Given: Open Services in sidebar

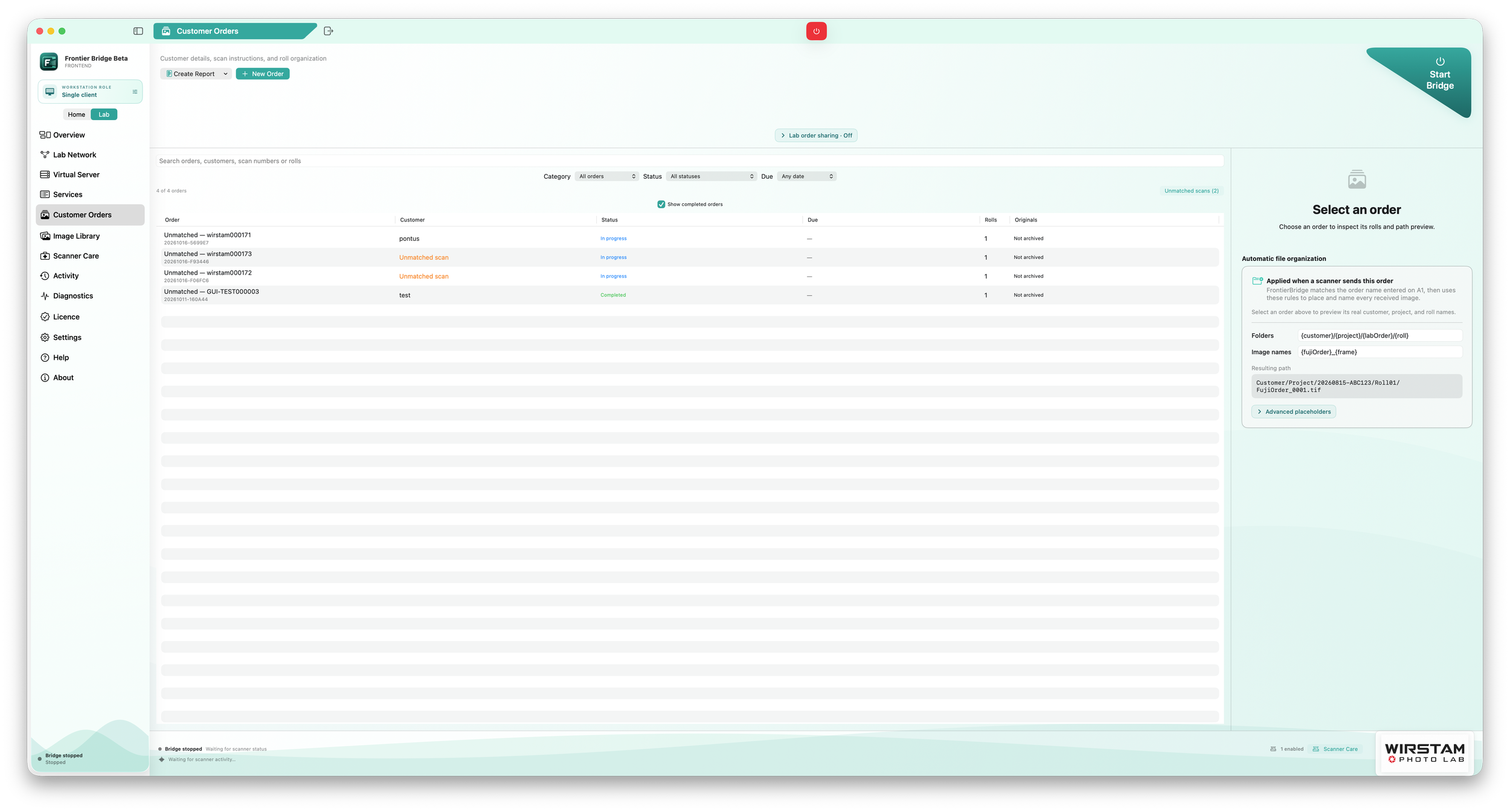Looking at the screenshot, I should pos(90,194).
